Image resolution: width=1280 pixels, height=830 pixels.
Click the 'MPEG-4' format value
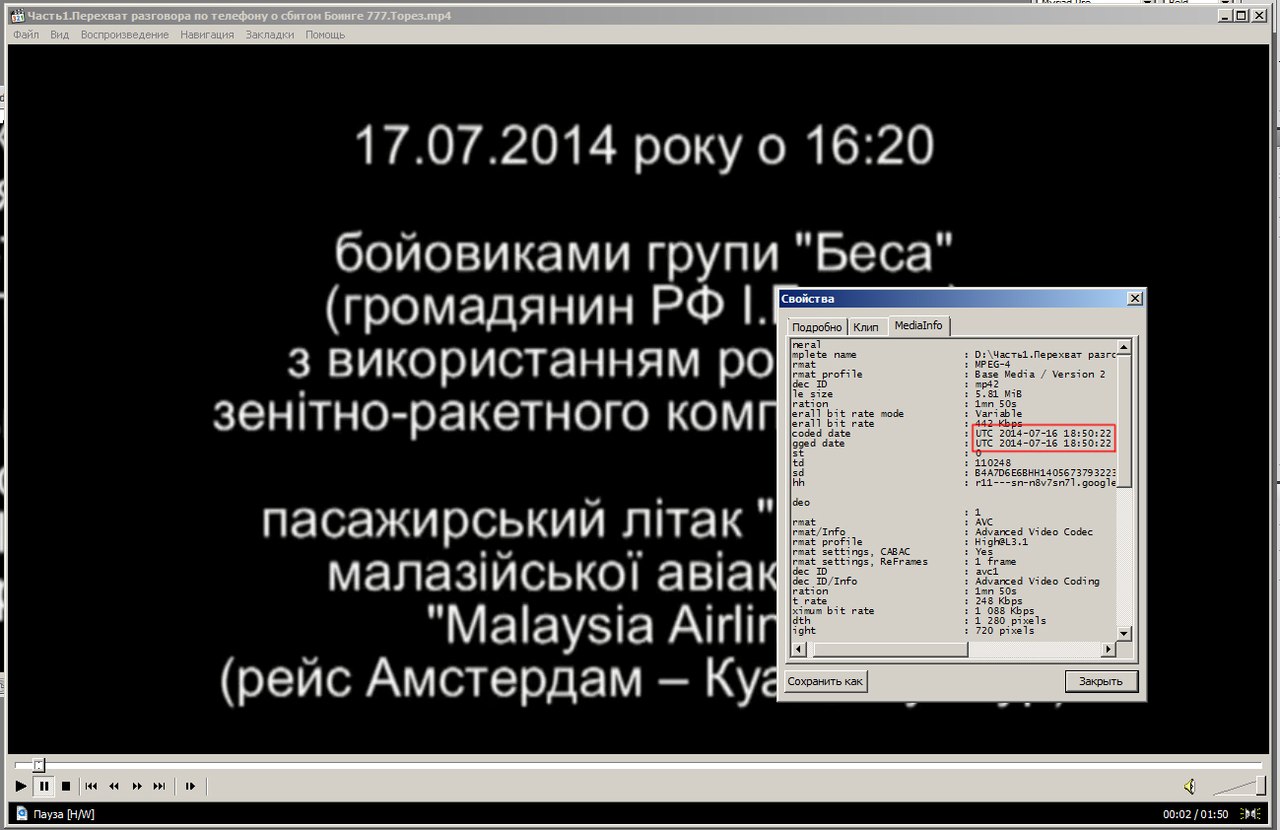click(991, 365)
